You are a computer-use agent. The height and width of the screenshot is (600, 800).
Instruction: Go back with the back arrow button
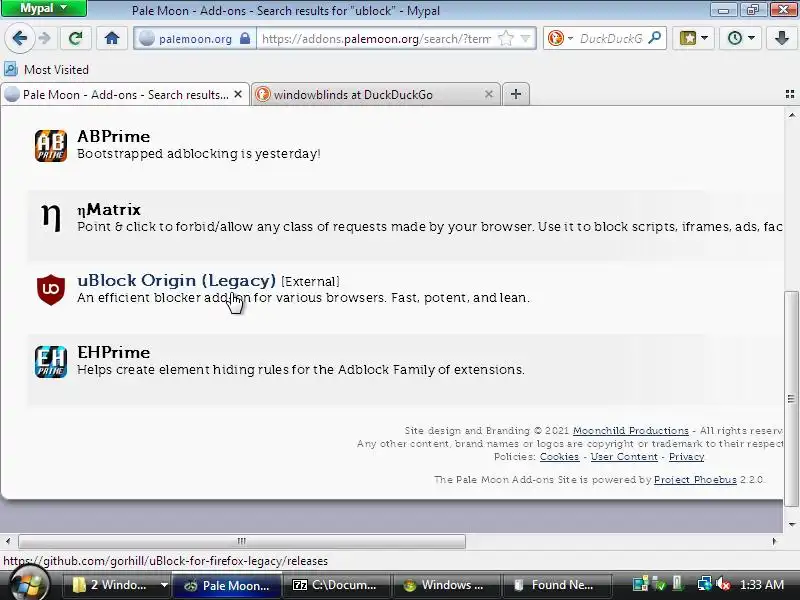pos(19,38)
